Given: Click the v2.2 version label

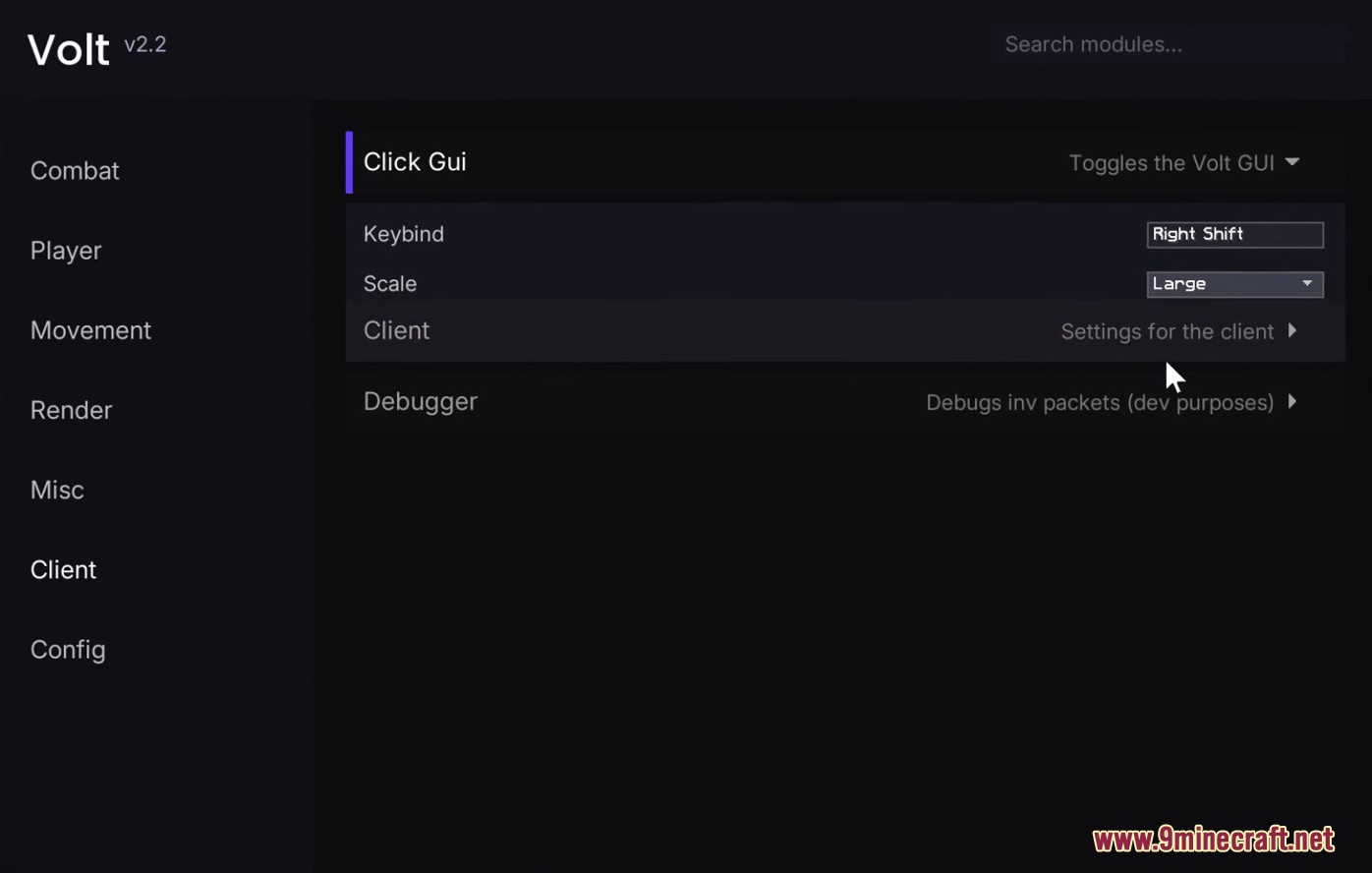Looking at the screenshot, I should point(145,44).
